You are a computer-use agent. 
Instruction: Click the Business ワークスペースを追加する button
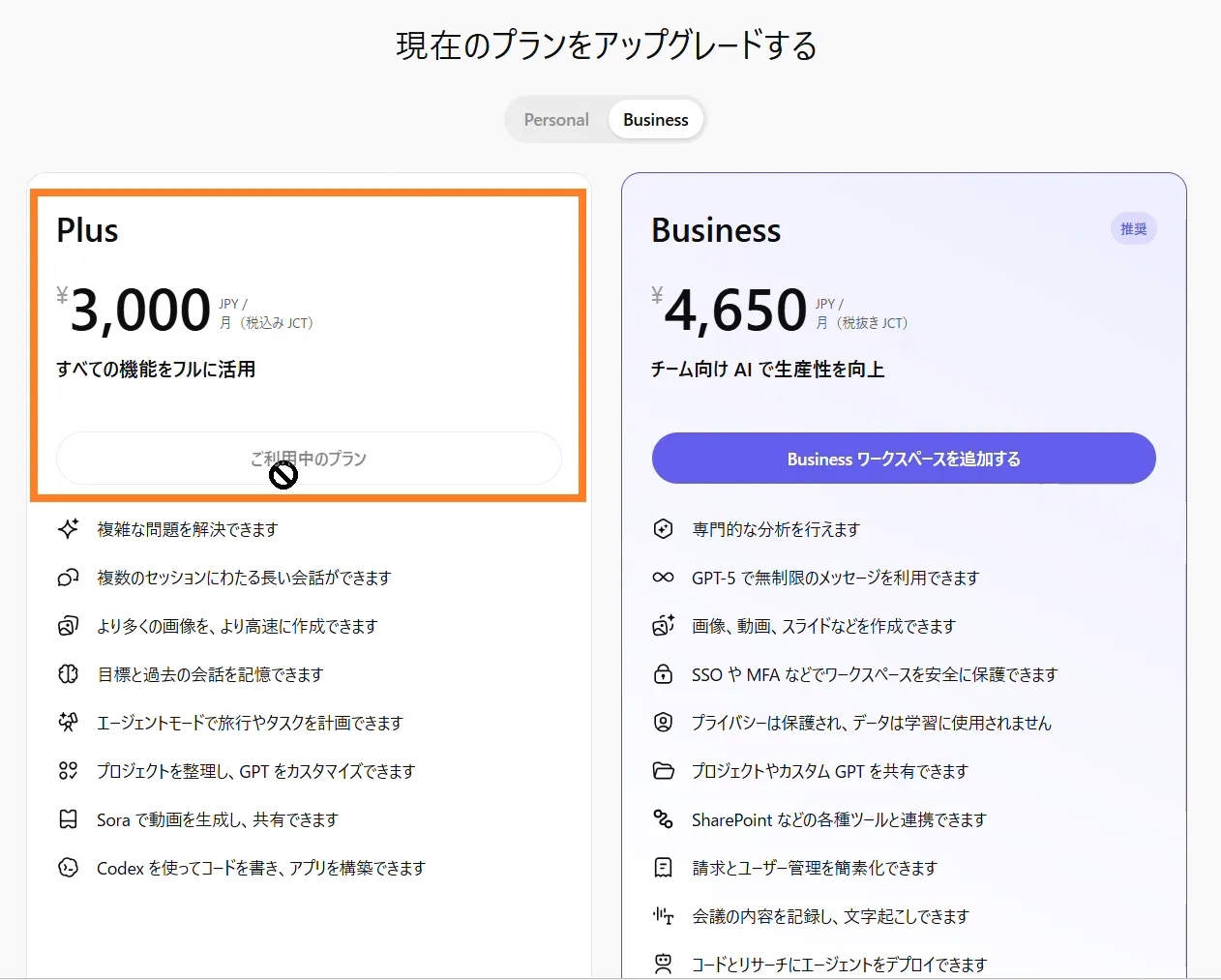(x=903, y=459)
